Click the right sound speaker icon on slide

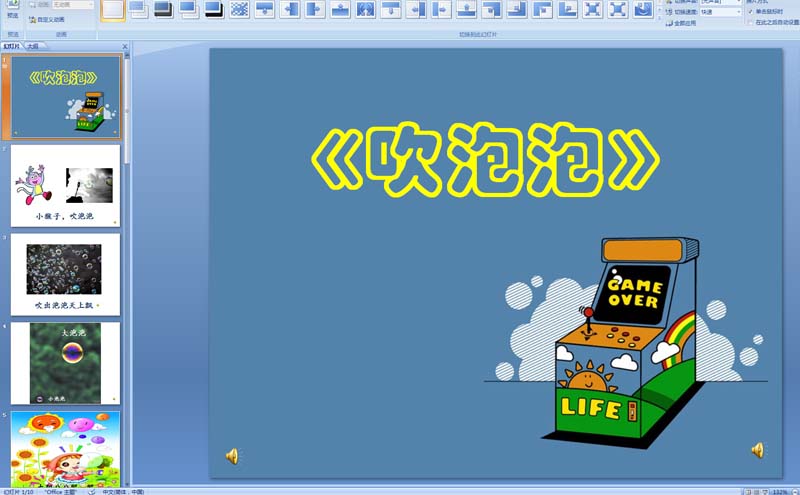pos(758,450)
